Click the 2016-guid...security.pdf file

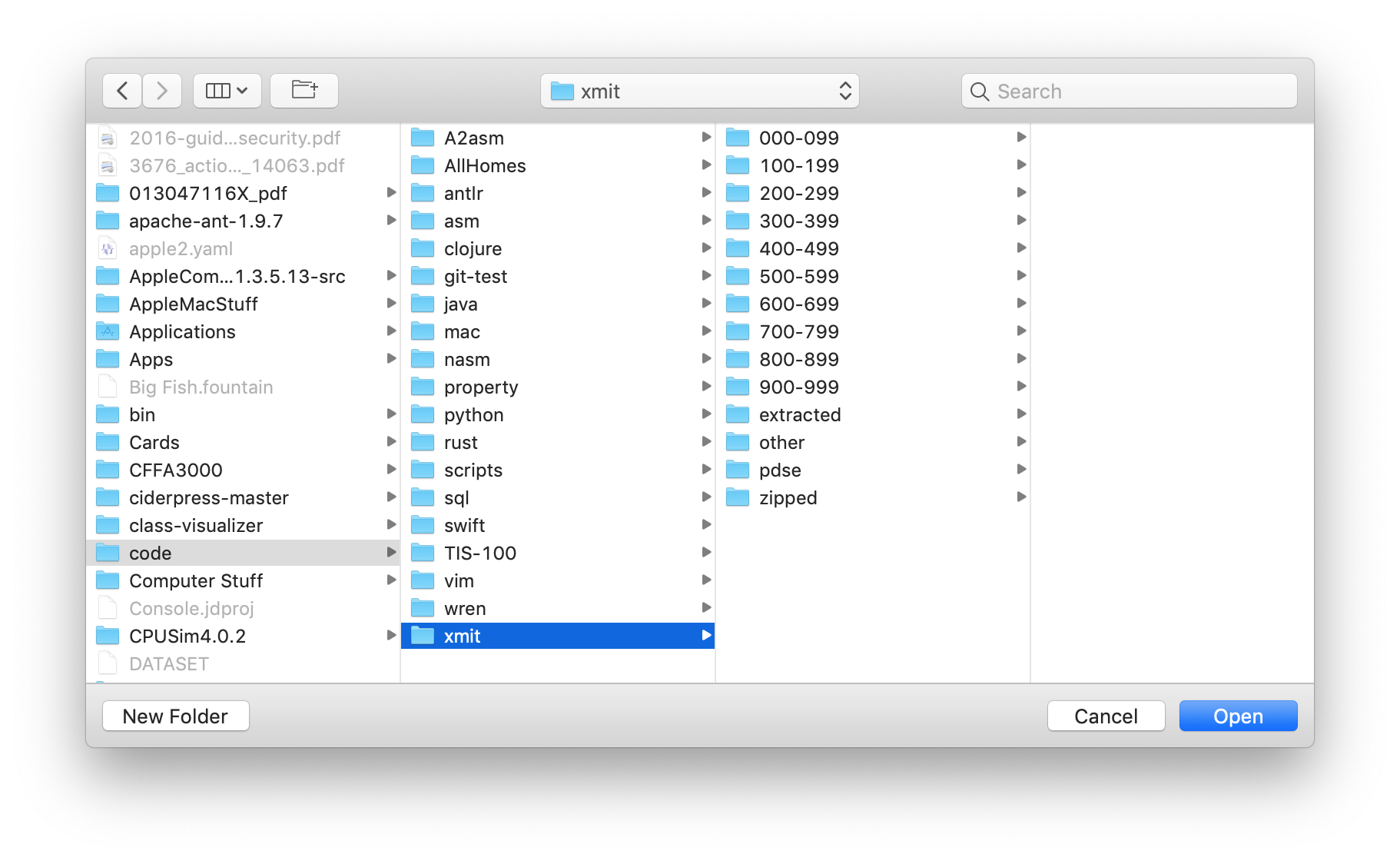point(243,138)
